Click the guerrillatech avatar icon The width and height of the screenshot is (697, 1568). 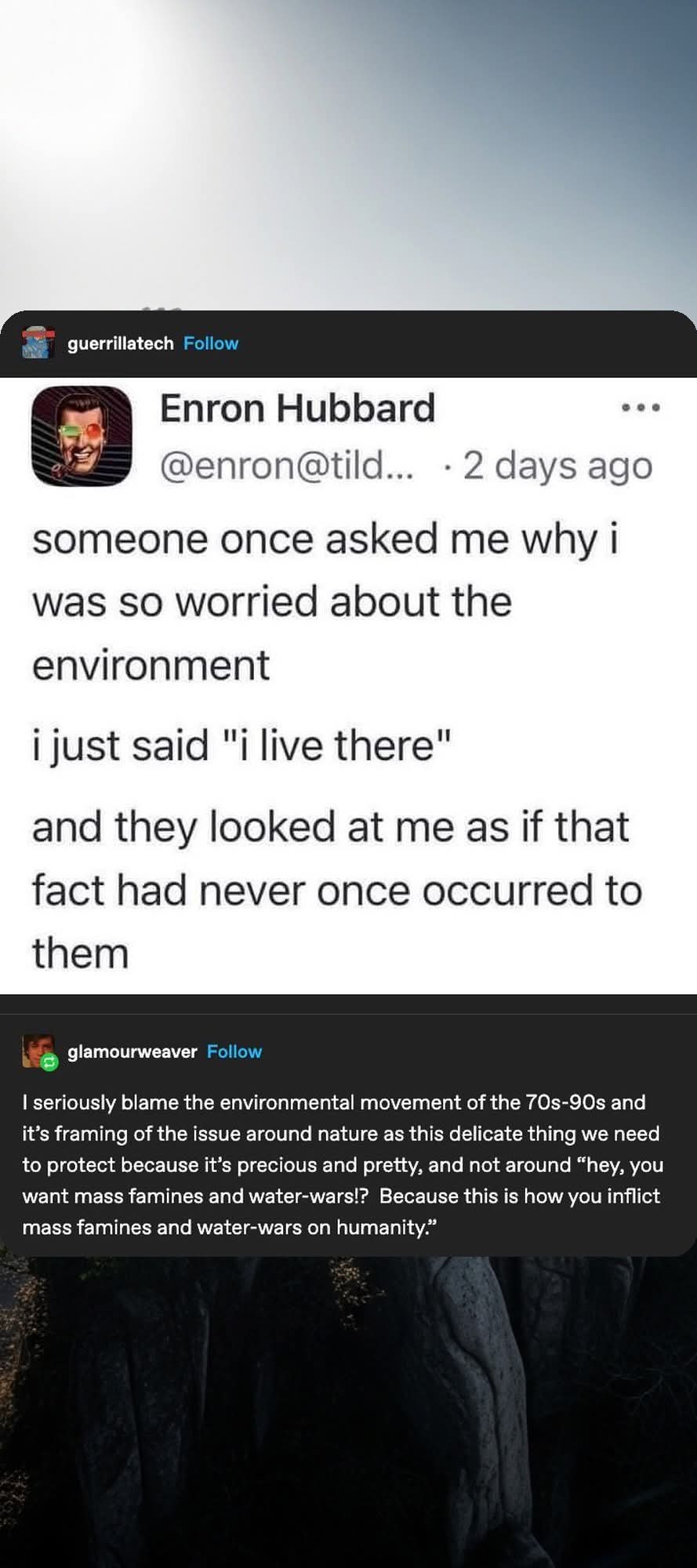[38, 343]
